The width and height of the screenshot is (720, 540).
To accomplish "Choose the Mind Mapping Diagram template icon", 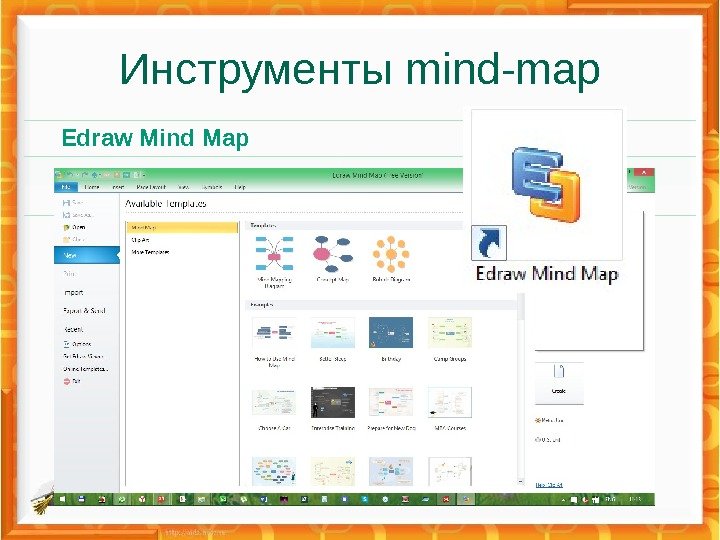I will [274, 254].
